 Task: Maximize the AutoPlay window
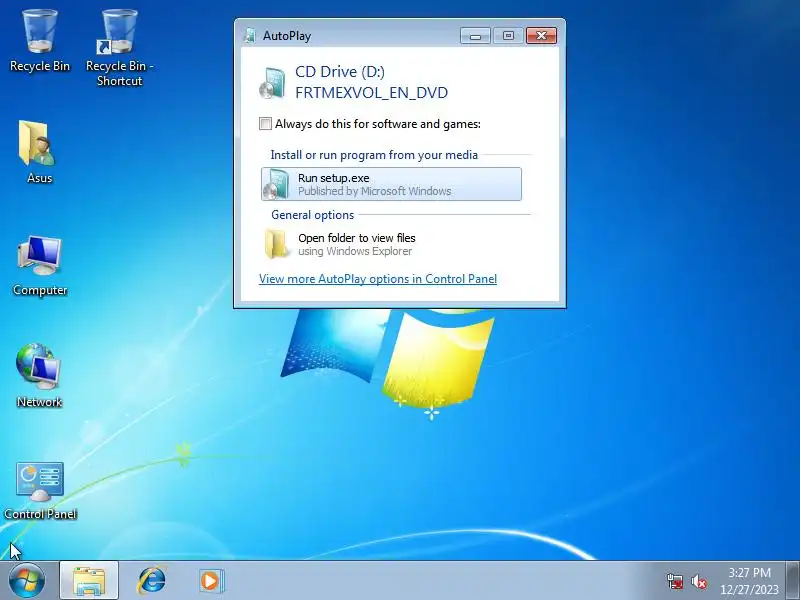[508, 35]
